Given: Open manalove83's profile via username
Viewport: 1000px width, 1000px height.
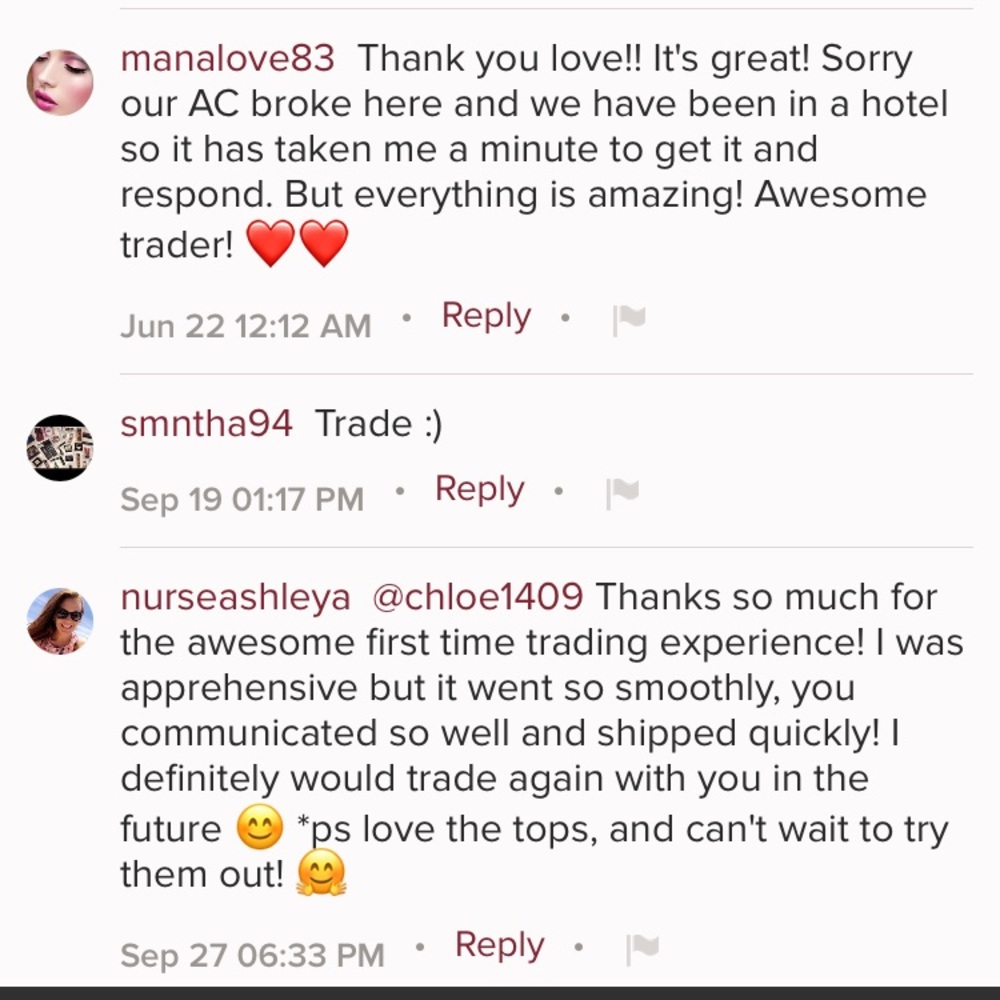Looking at the screenshot, I should [227, 58].
